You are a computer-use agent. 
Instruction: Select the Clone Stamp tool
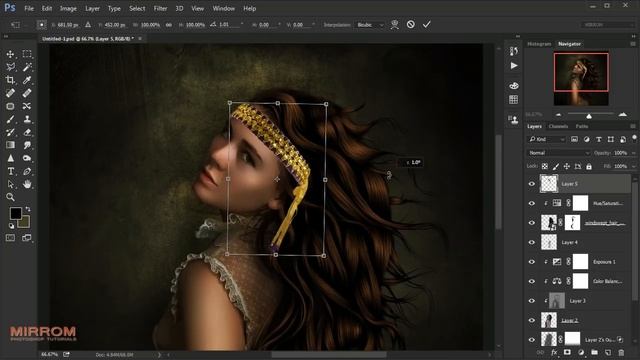click(27, 119)
